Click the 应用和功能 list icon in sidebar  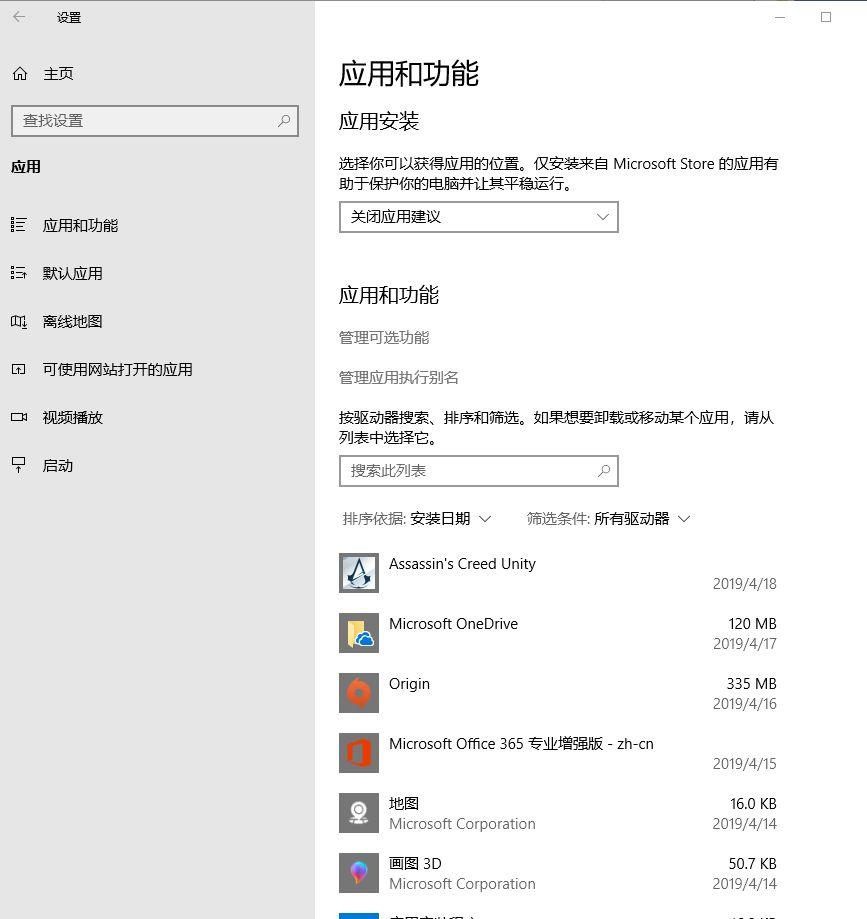click(19, 225)
